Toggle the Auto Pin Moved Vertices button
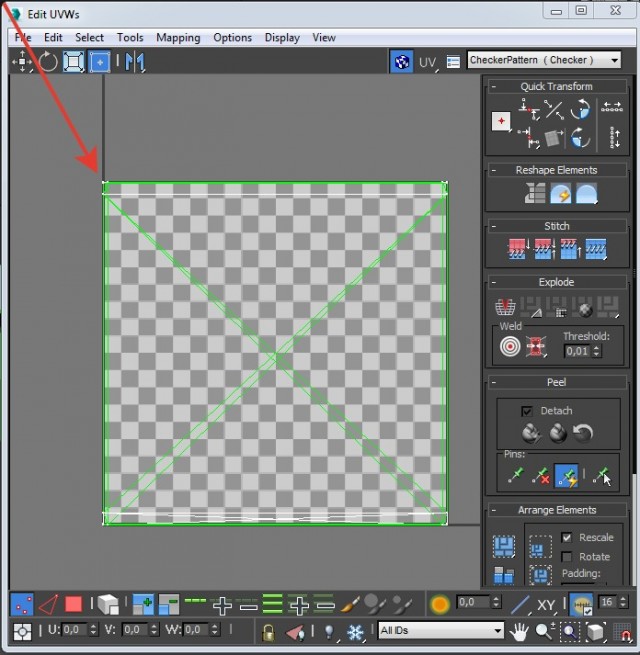The width and height of the screenshot is (640, 655). (x=566, y=476)
